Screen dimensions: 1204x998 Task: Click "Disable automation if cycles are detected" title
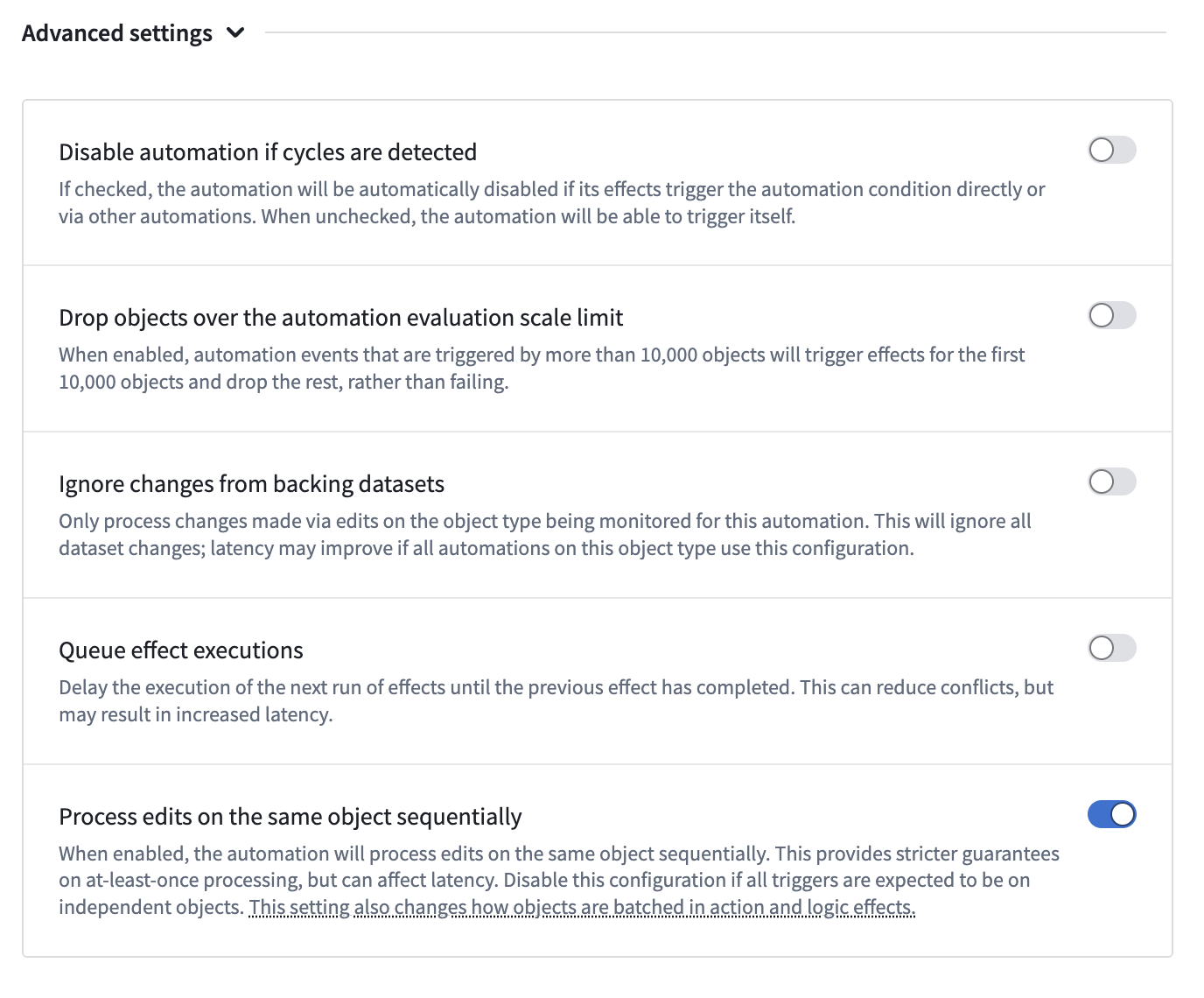pos(268,152)
